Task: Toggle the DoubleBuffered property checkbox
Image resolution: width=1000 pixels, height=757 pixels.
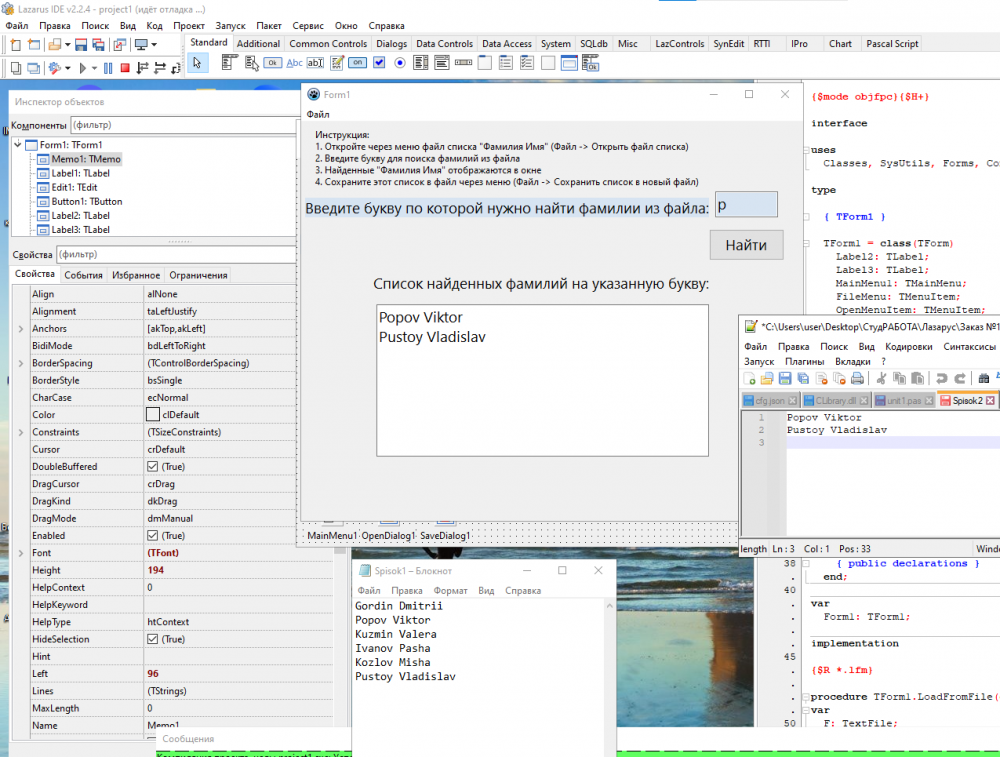Action: [153, 466]
